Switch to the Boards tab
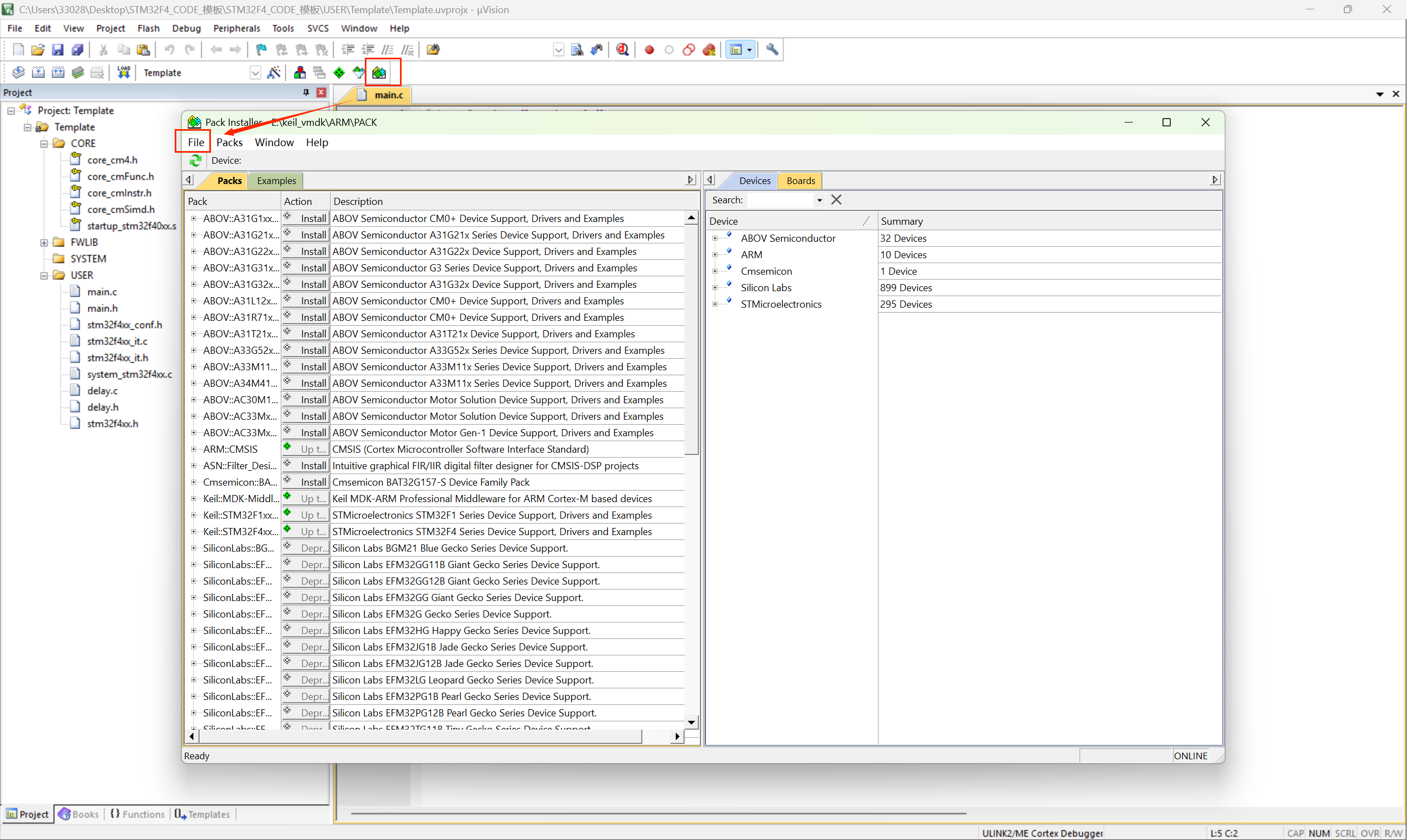Viewport: 1407px width, 840px height. 800,181
